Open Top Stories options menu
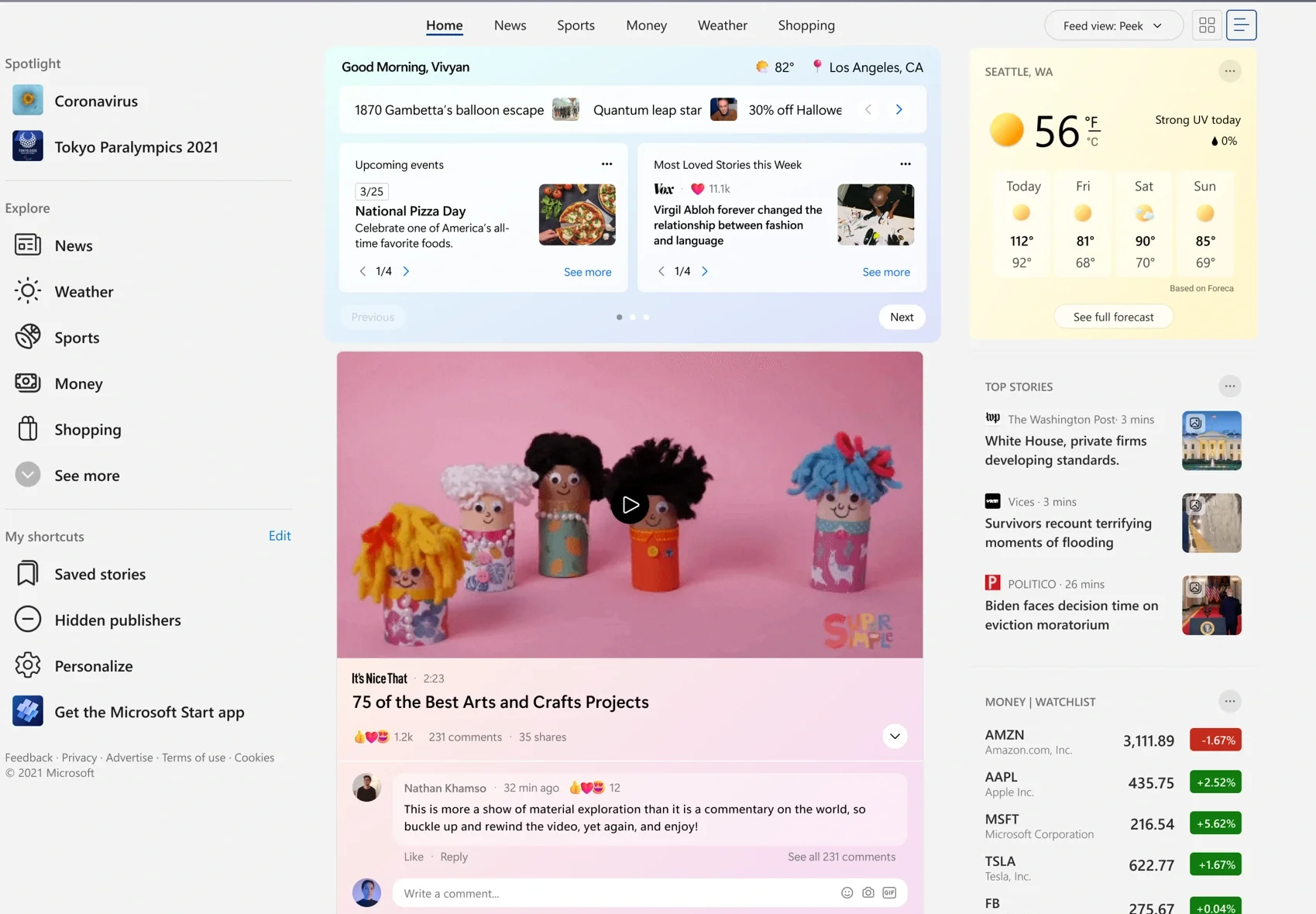 1230,386
